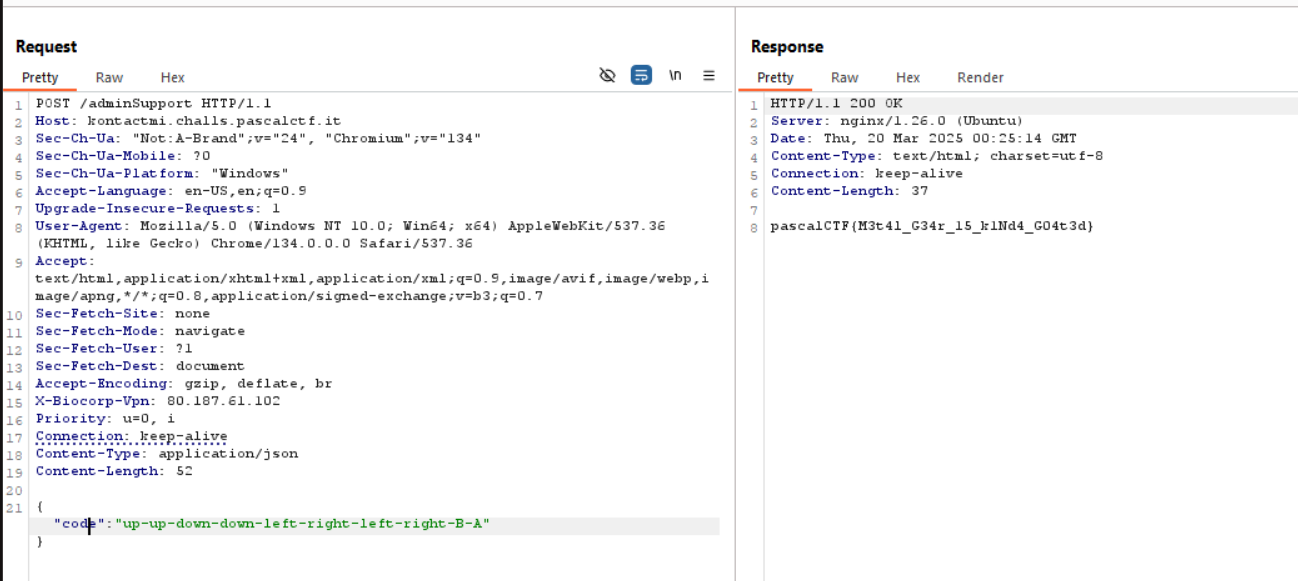Click the Sec-Ch-Ua: "Not:A-Brand" header line
Image resolution: width=1298 pixels, height=581 pixels.
(x=258, y=138)
